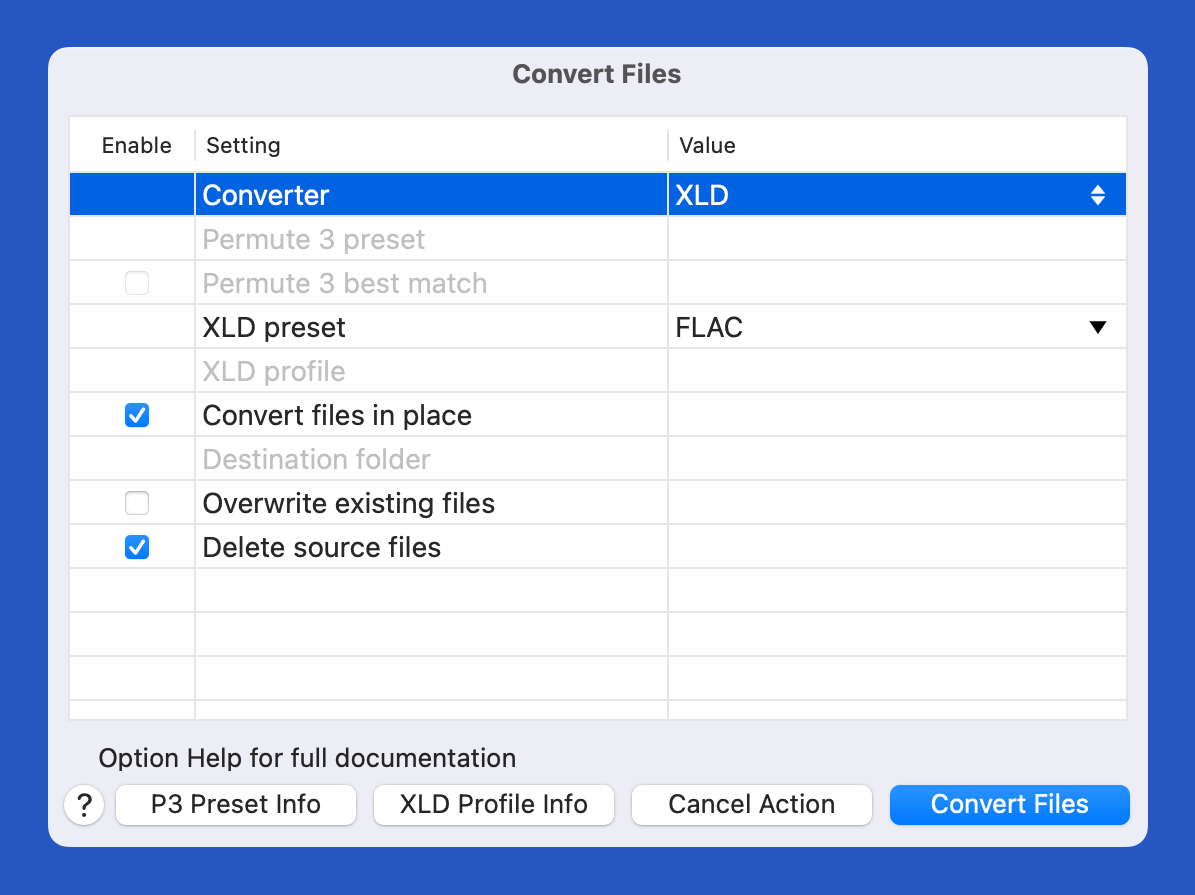Select the Delete source files label
This screenshot has width=1195, height=895.
pyautogui.click(x=322, y=547)
